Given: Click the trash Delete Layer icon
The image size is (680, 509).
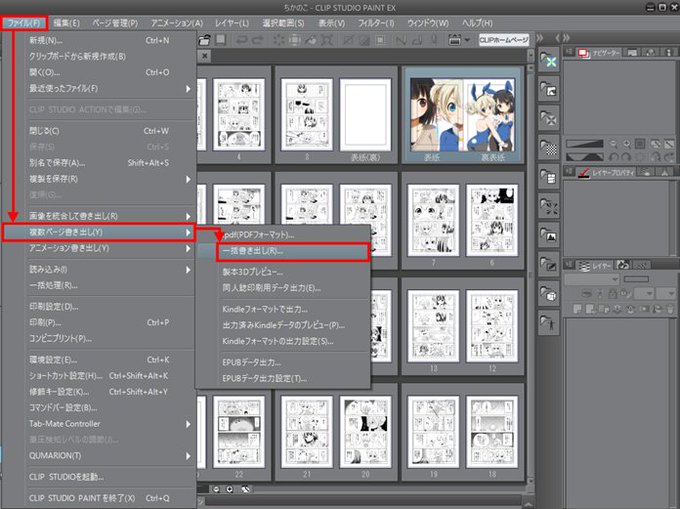Looking at the screenshot, I should (x=670, y=309).
